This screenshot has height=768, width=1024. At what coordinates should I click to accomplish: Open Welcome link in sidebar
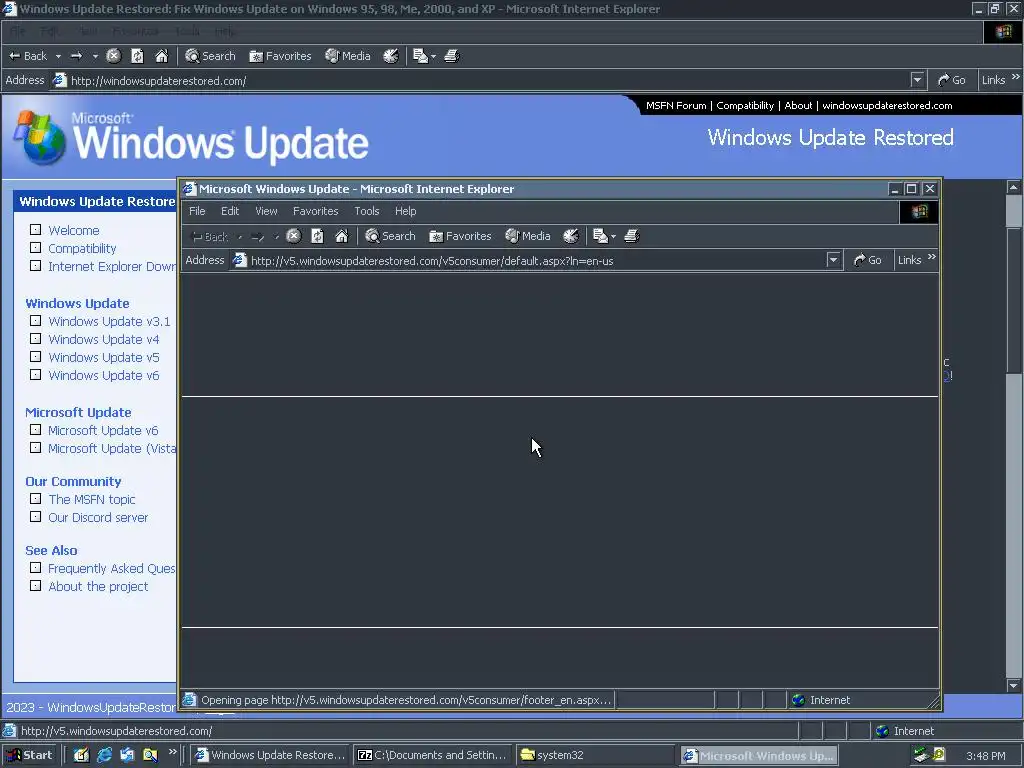(74, 231)
